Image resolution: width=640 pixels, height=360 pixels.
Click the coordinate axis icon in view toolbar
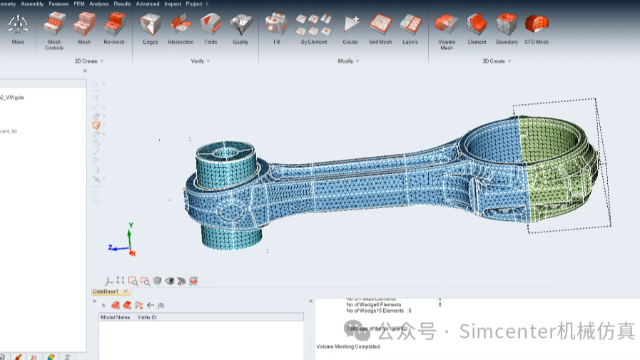pyautogui.click(x=109, y=281)
